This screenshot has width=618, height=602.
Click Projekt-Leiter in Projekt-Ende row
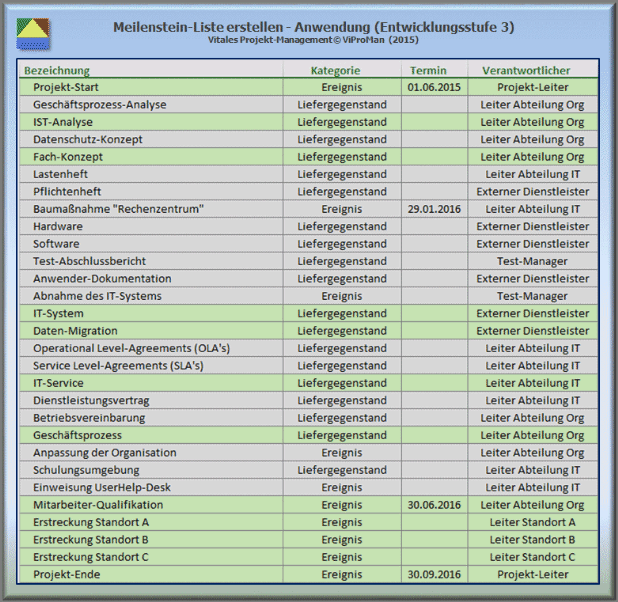click(x=533, y=574)
